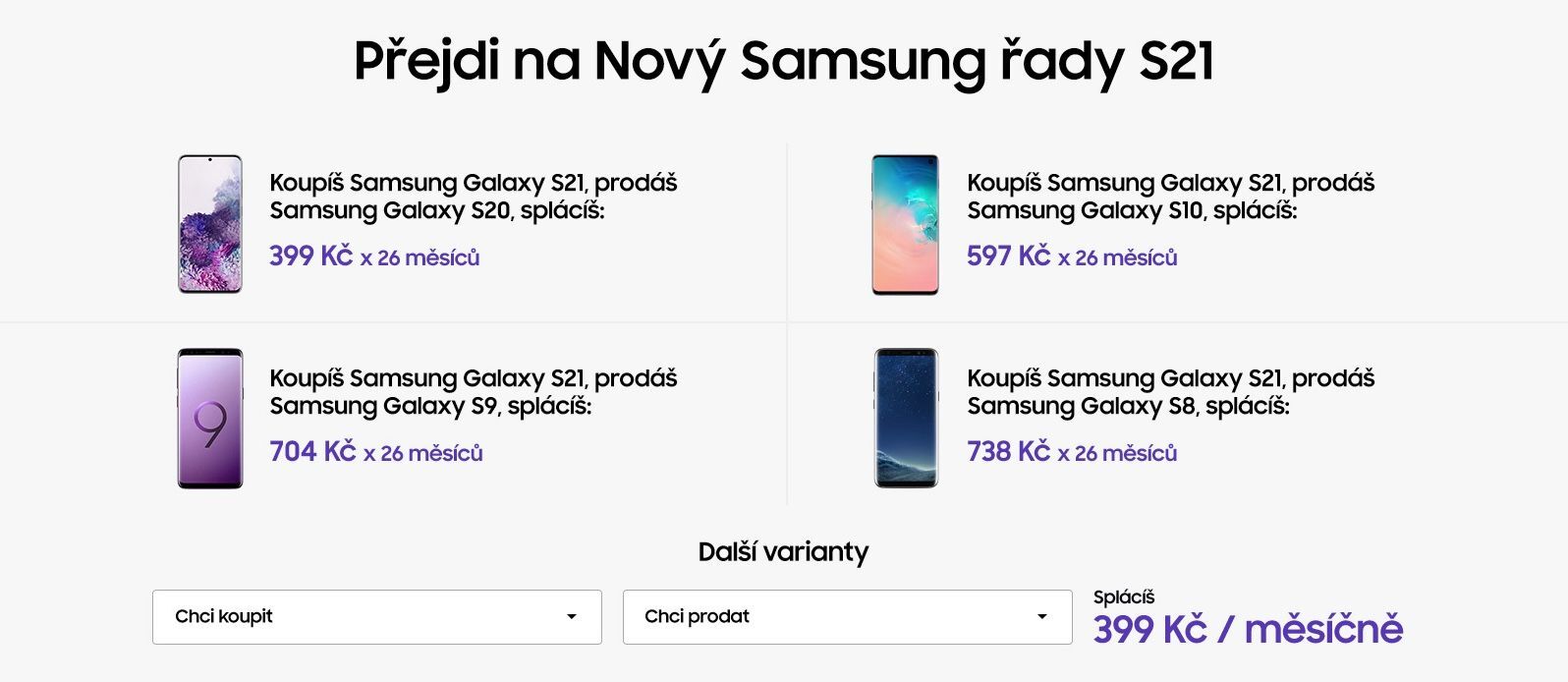Click the Samsung Galaxy S8 phone image
This screenshot has height=682, width=1568.
click(906, 421)
